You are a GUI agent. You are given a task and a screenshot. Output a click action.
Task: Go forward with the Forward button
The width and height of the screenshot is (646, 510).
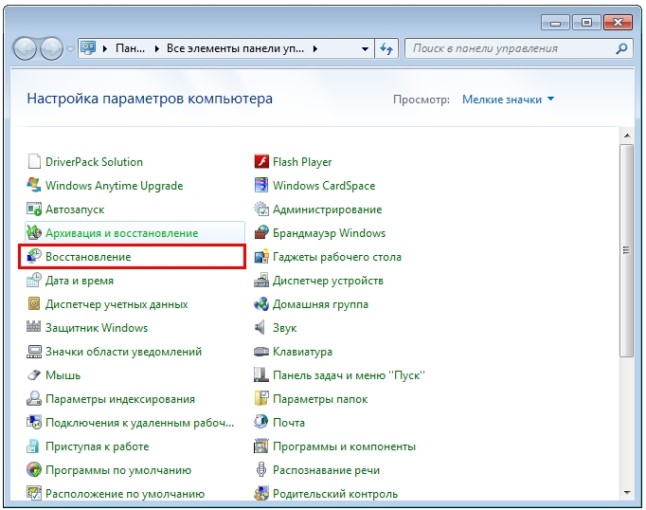52,48
